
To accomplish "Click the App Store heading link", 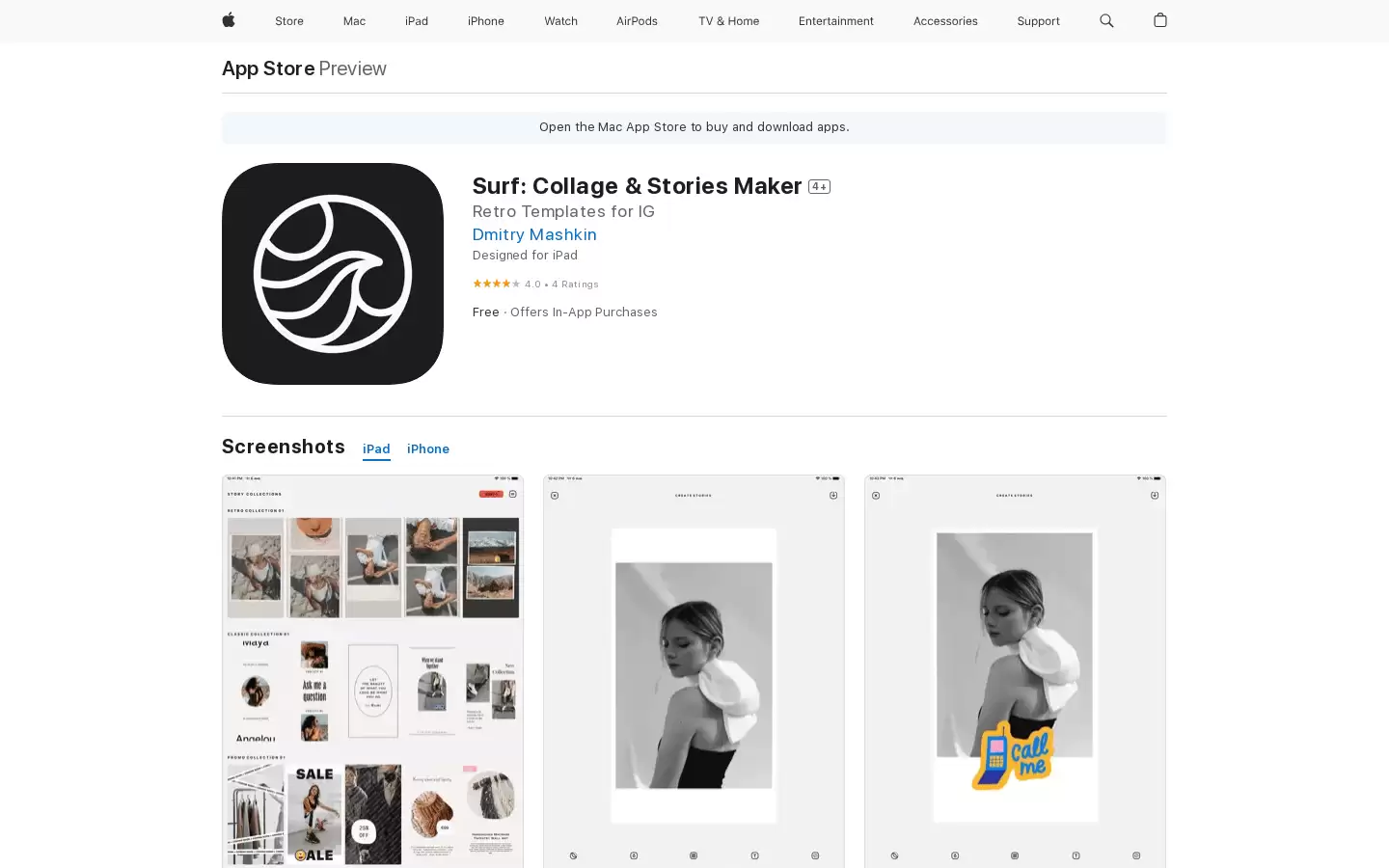I will click(268, 68).
